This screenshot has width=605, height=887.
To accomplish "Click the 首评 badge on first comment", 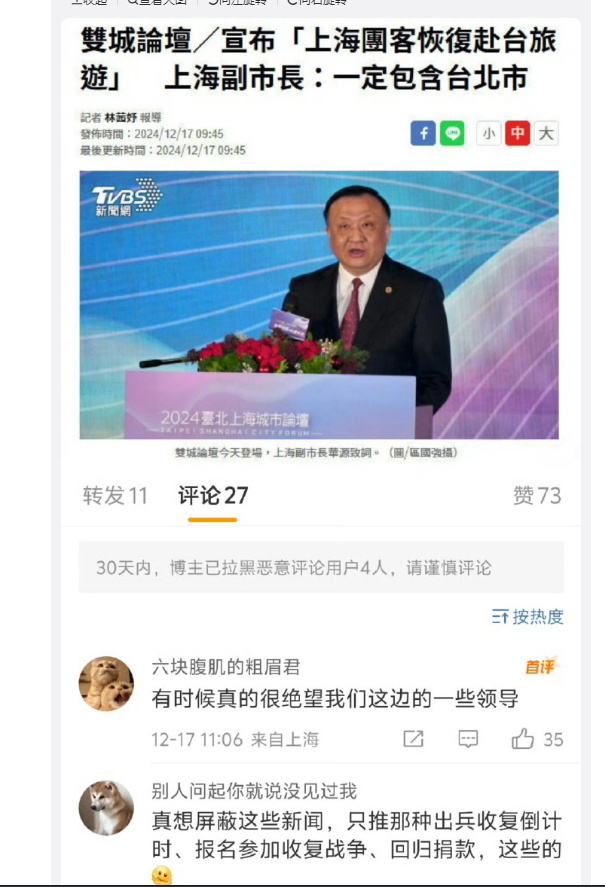I will (542, 666).
